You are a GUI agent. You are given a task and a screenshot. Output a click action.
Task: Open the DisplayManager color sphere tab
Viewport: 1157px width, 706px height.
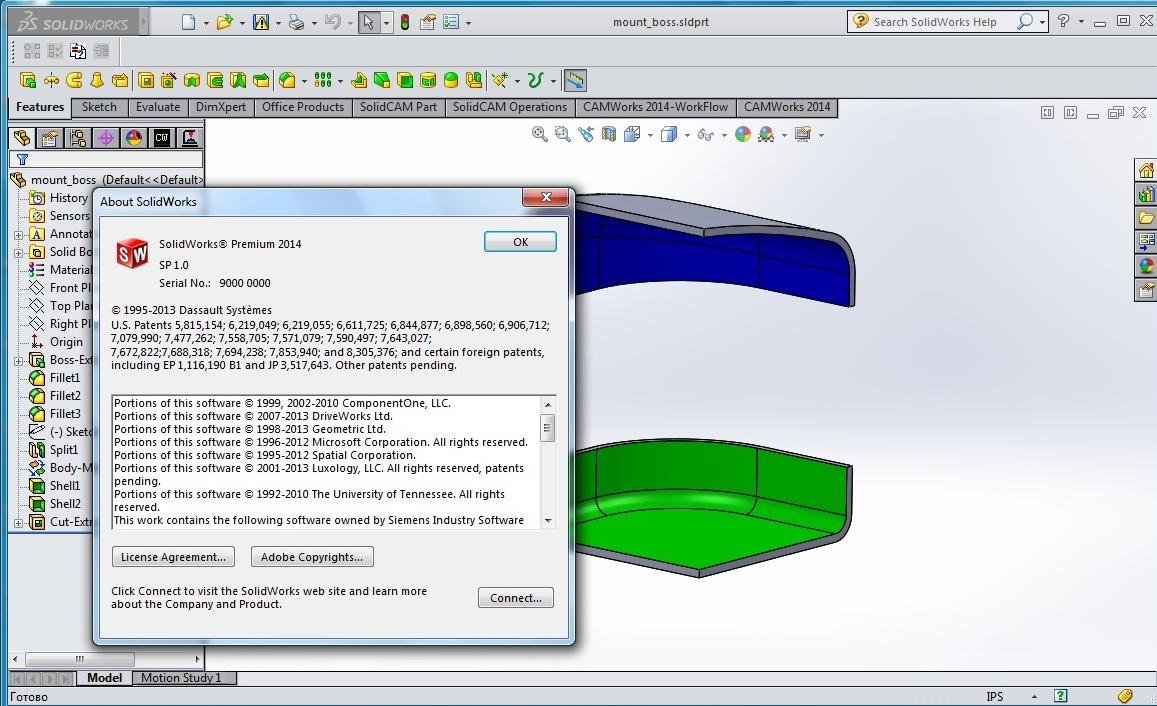coord(134,138)
